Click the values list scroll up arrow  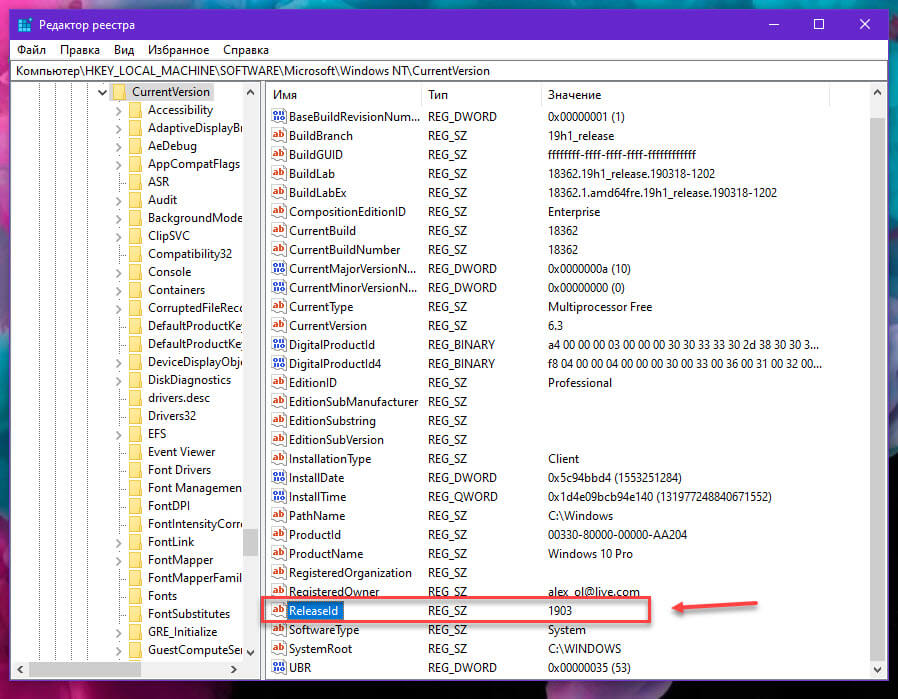(877, 92)
